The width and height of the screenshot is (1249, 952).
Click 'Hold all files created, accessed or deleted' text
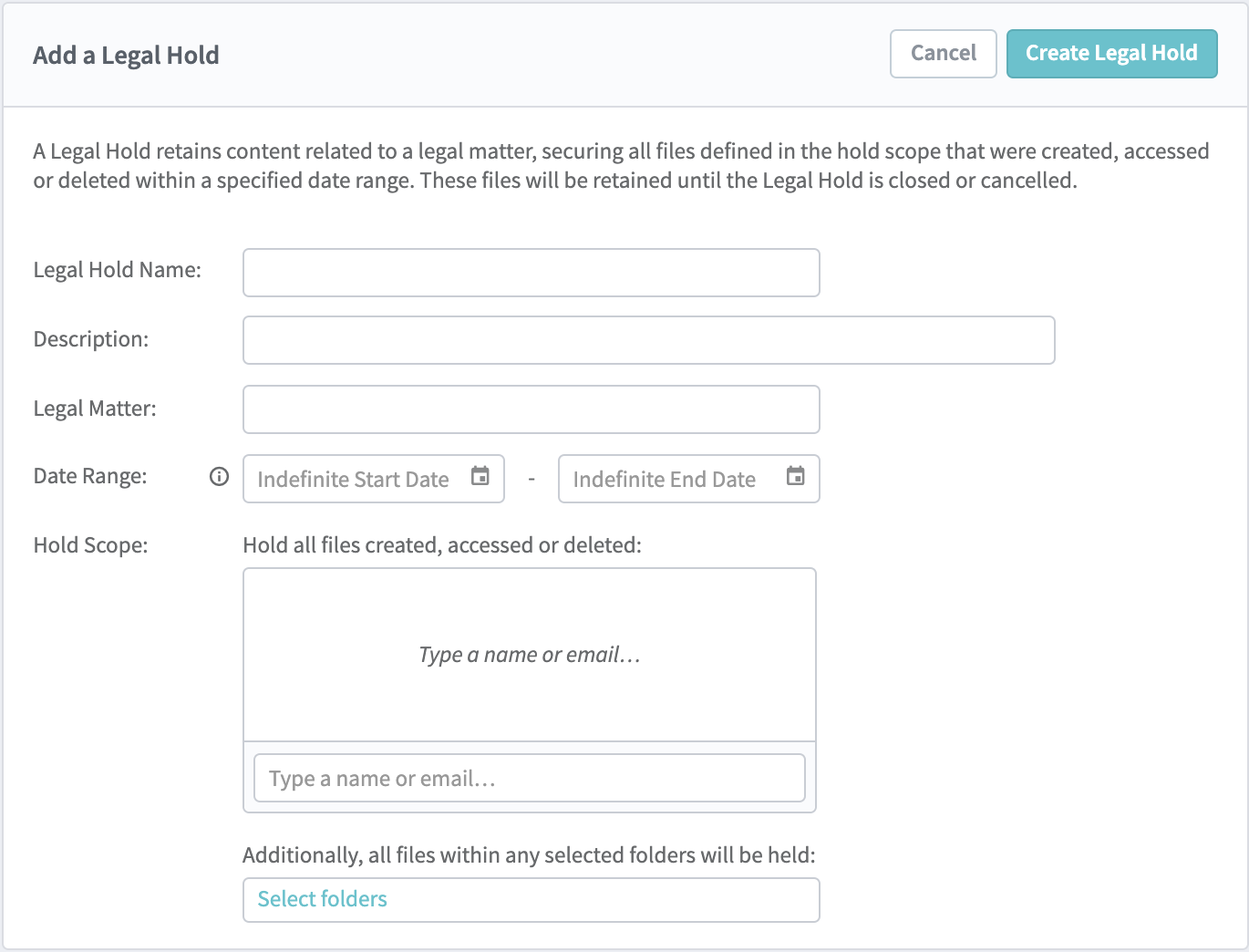[442, 545]
